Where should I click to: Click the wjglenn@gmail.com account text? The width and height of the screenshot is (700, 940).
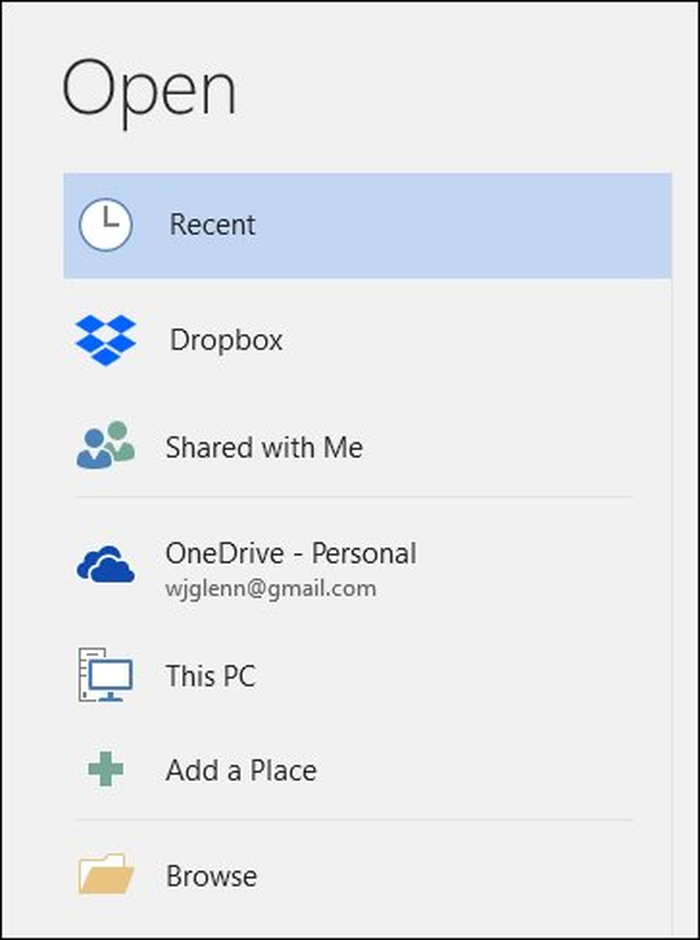pyautogui.click(x=270, y=588)
